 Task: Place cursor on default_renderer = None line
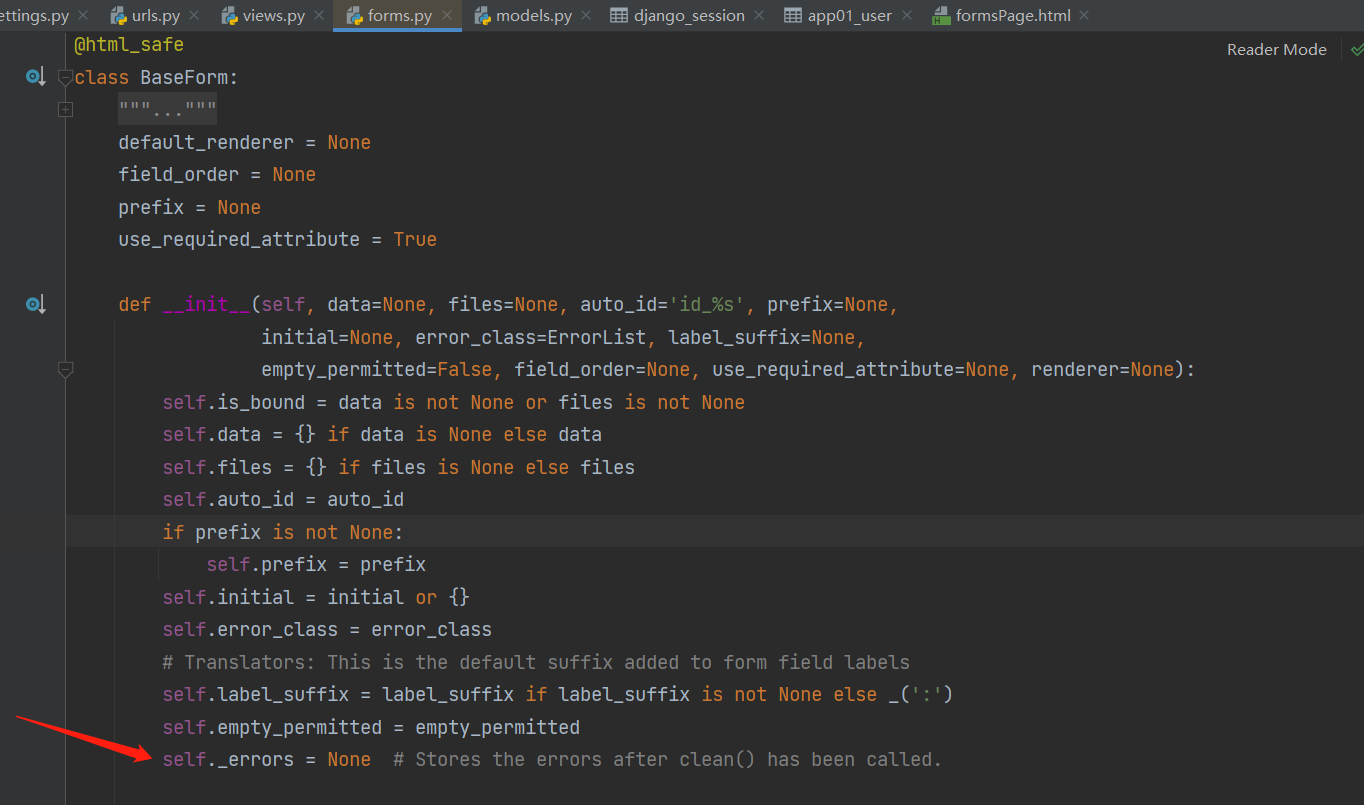244,142
